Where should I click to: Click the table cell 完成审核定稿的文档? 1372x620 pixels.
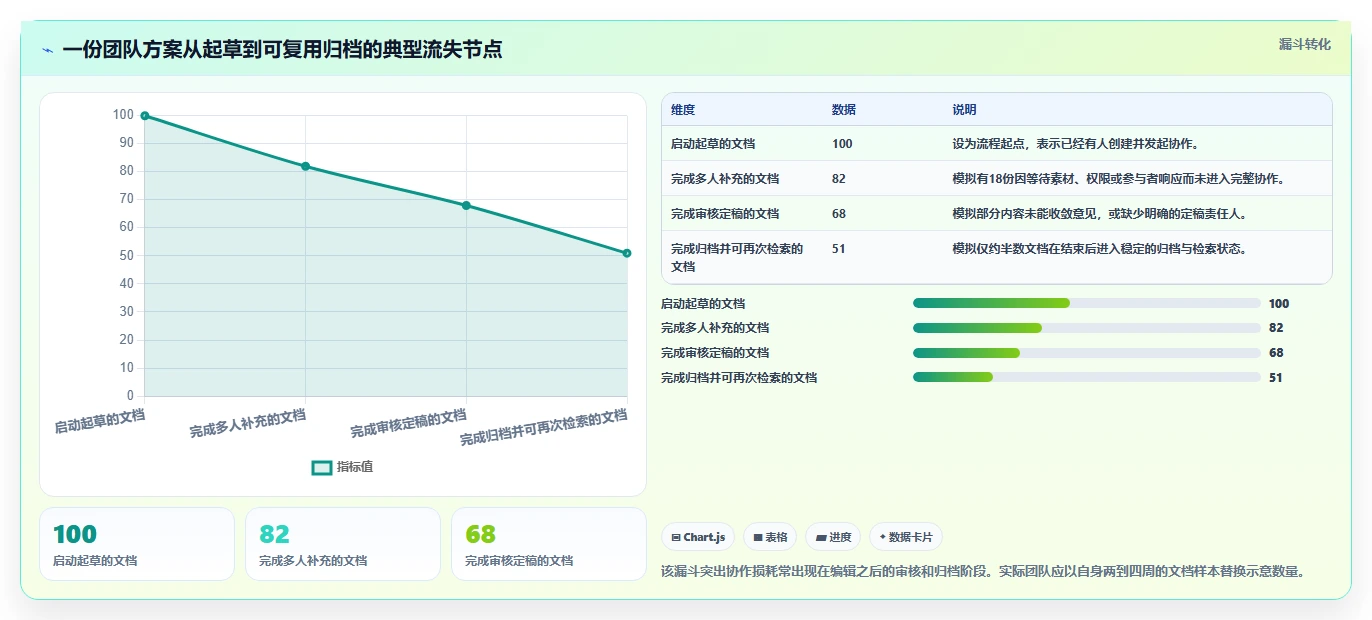(725, 214)
